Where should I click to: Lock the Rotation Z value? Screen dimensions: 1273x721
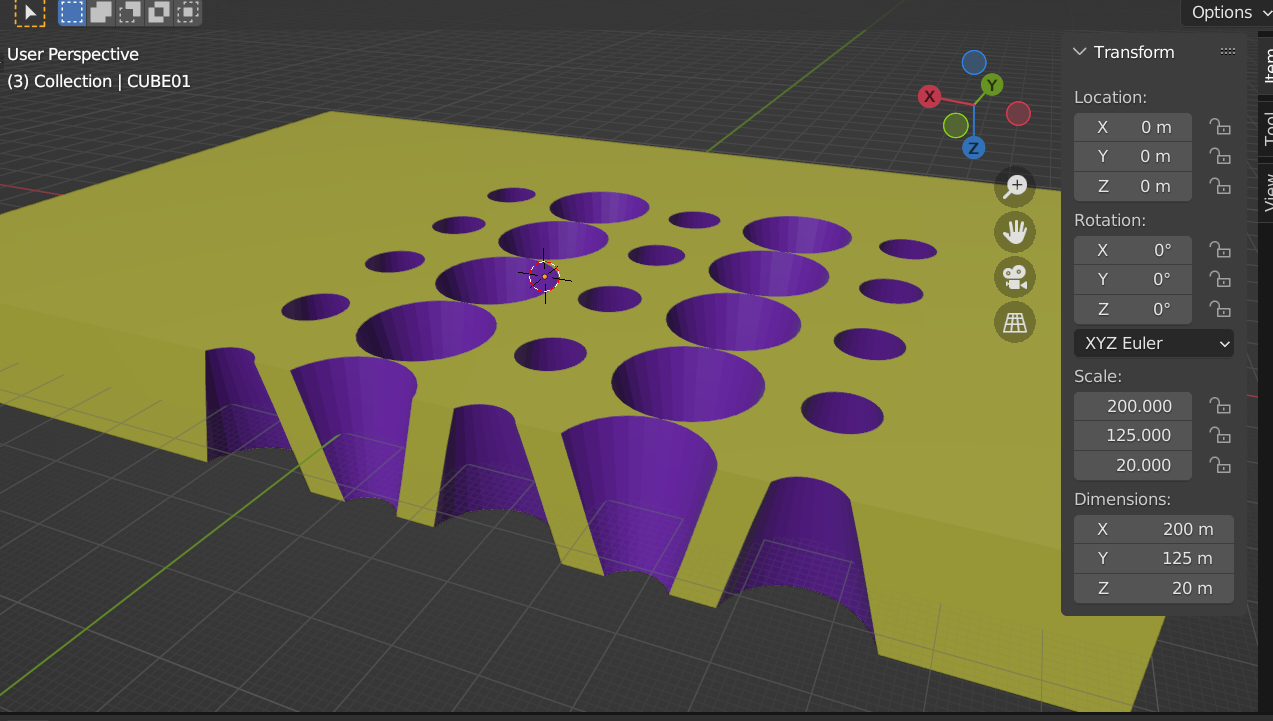coord(1219,309)
